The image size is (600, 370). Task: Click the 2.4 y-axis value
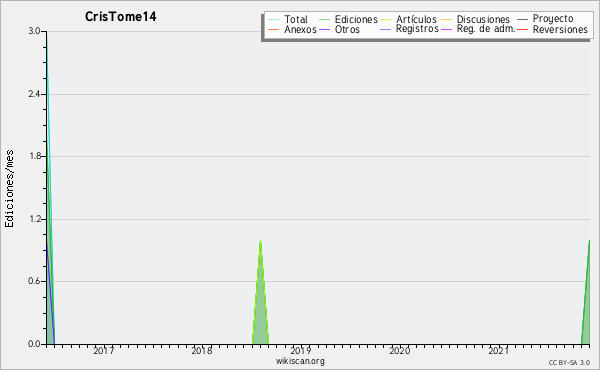34,94
